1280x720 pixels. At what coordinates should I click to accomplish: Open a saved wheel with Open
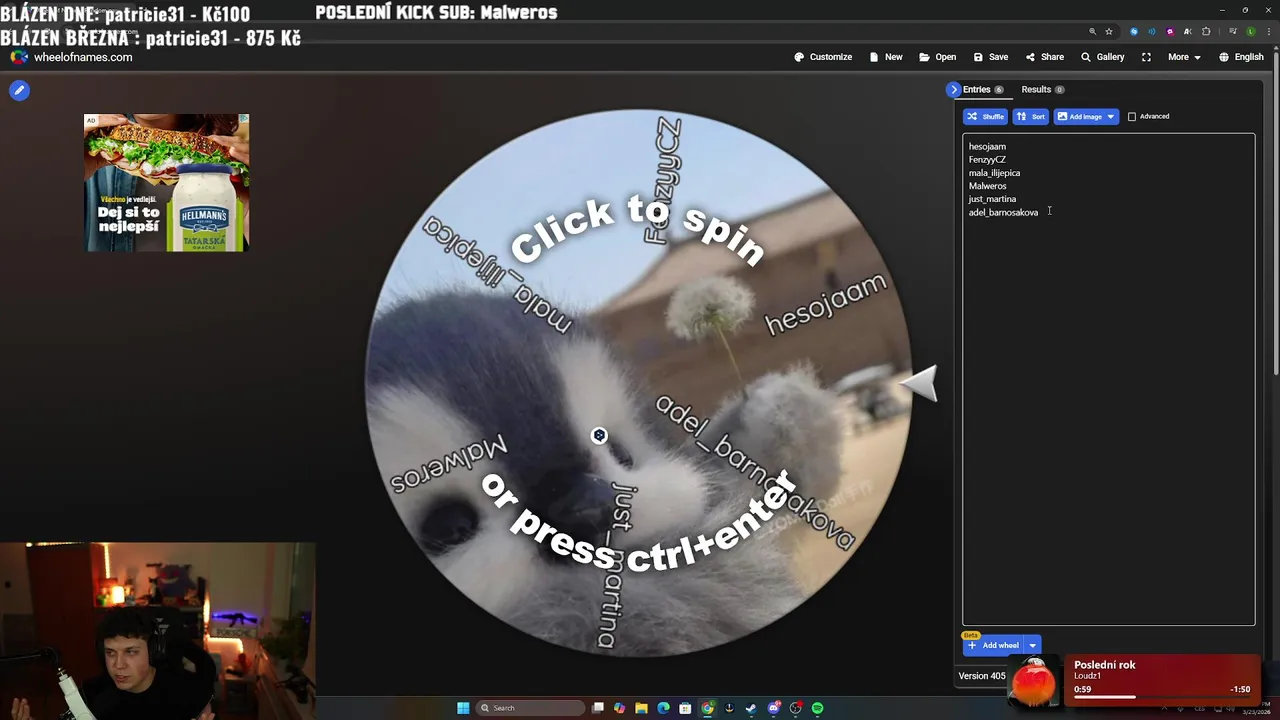[938, 57]
